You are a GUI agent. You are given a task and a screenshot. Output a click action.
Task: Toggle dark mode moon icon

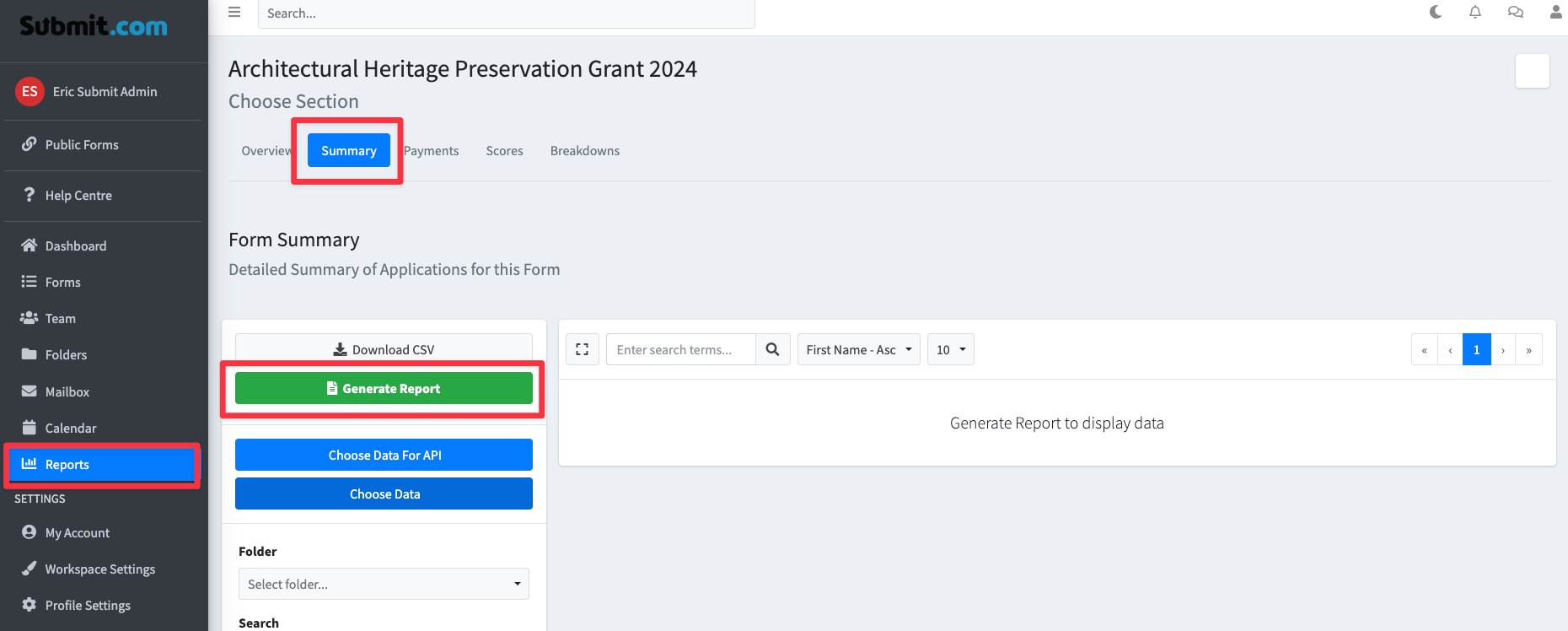(x=1436, y=12)
